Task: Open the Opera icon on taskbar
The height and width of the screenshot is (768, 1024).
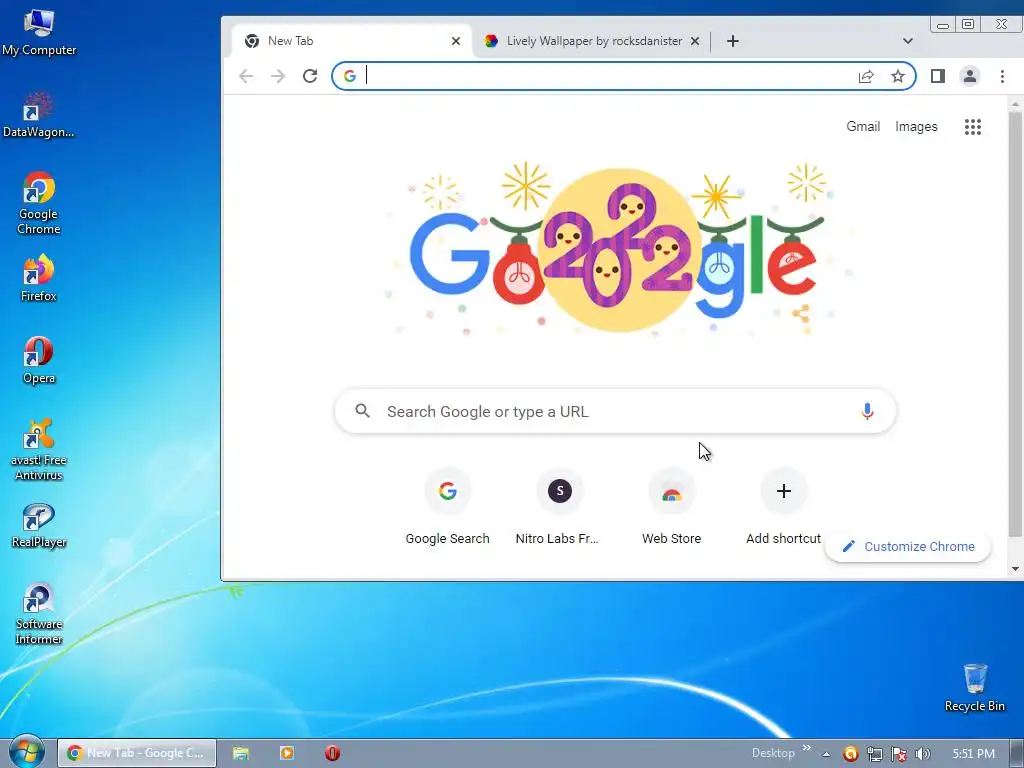Action: 332,753
